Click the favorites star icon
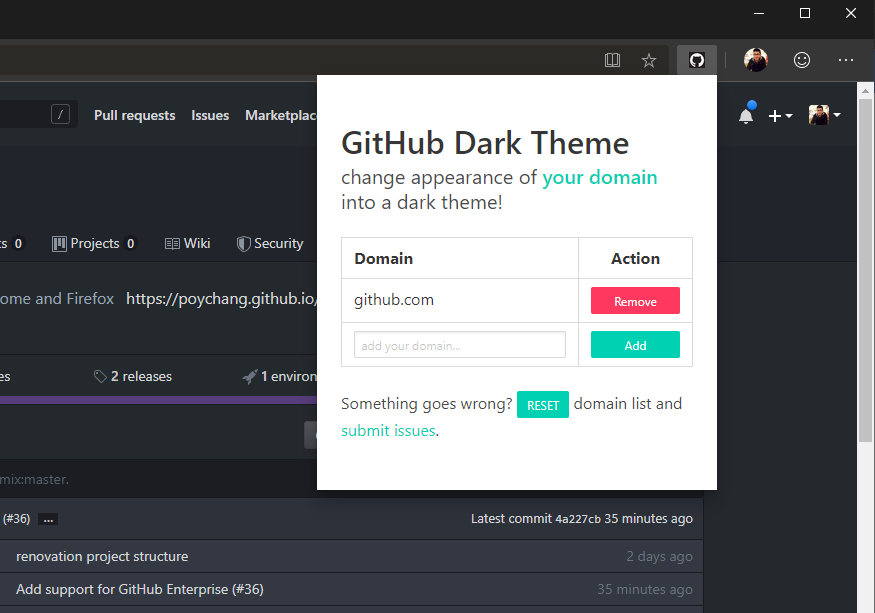The width and height of the screenshot is (875, 613). pos(648,60)
